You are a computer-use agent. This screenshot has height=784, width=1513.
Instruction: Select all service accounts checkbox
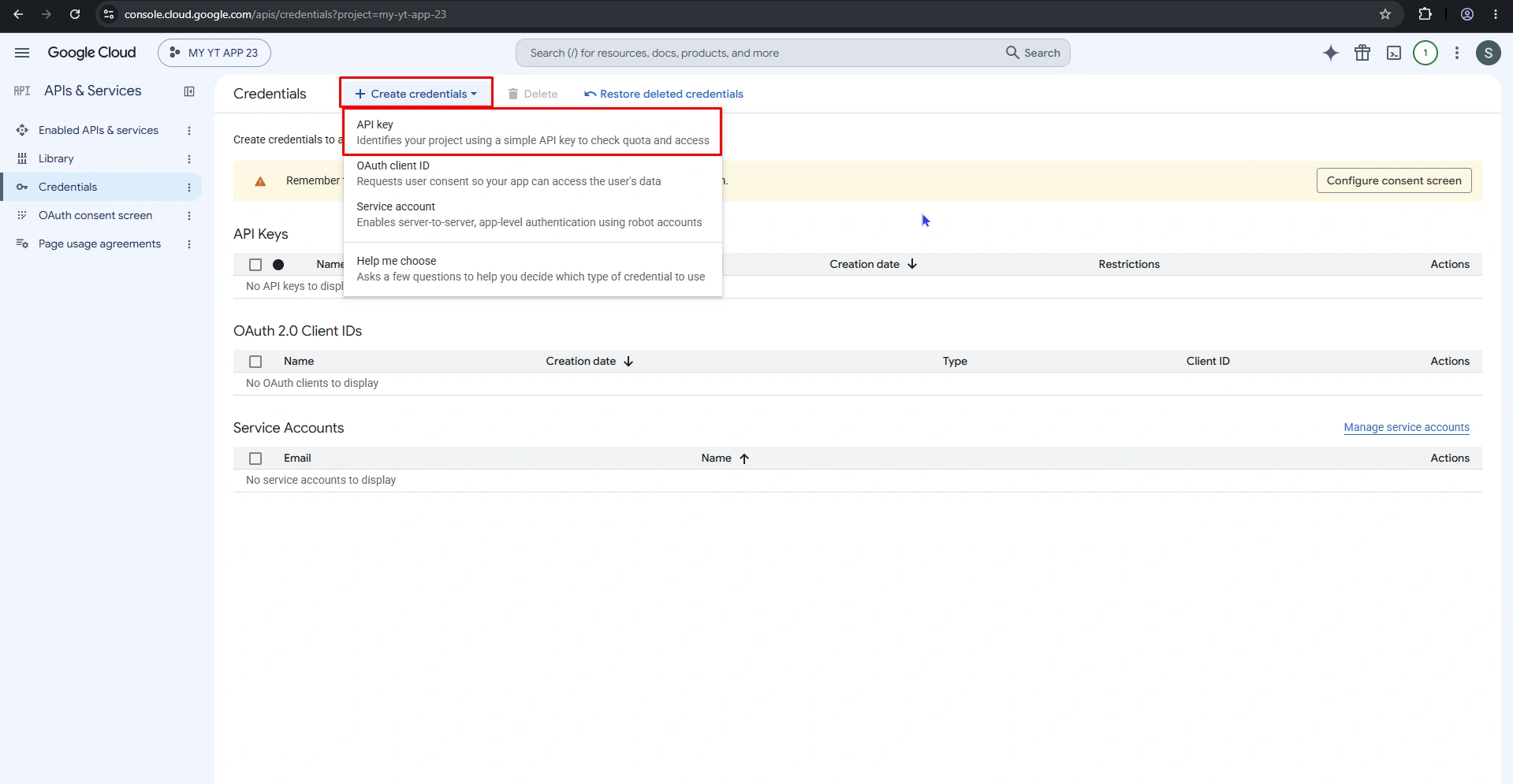pyautogui.click(x=255, y=459)
